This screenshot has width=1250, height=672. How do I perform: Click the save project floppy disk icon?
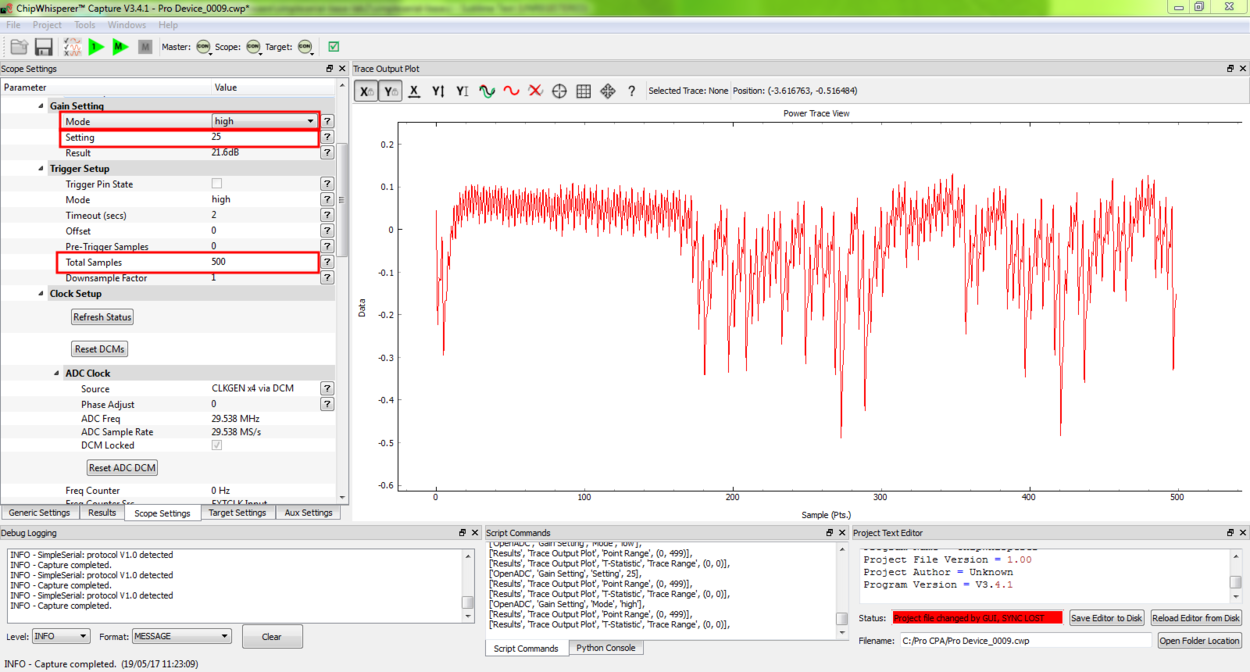(43, 47)
